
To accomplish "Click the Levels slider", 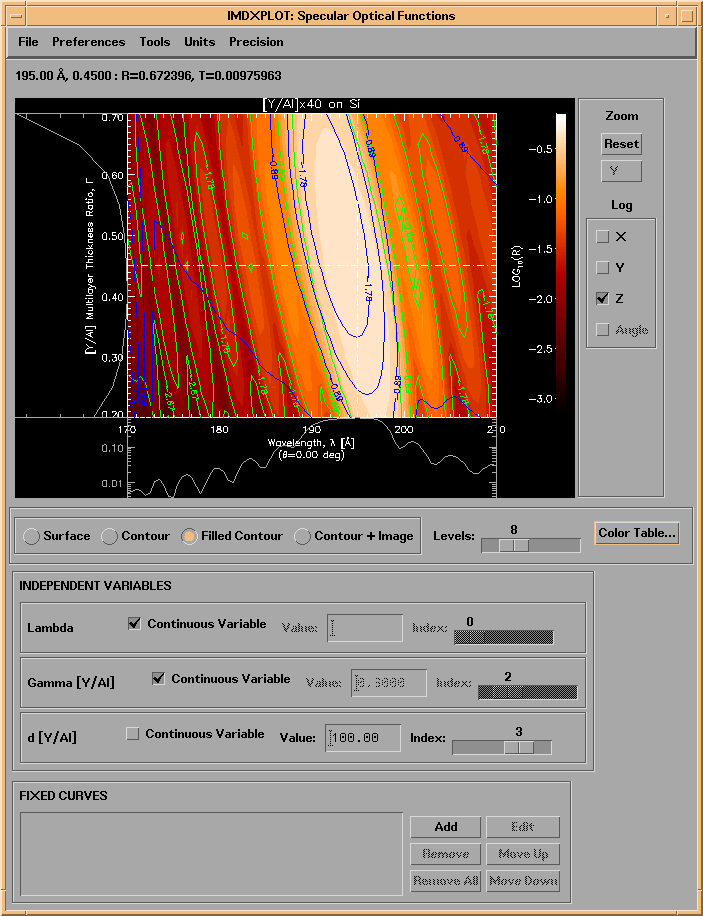I will coord(531,546).
